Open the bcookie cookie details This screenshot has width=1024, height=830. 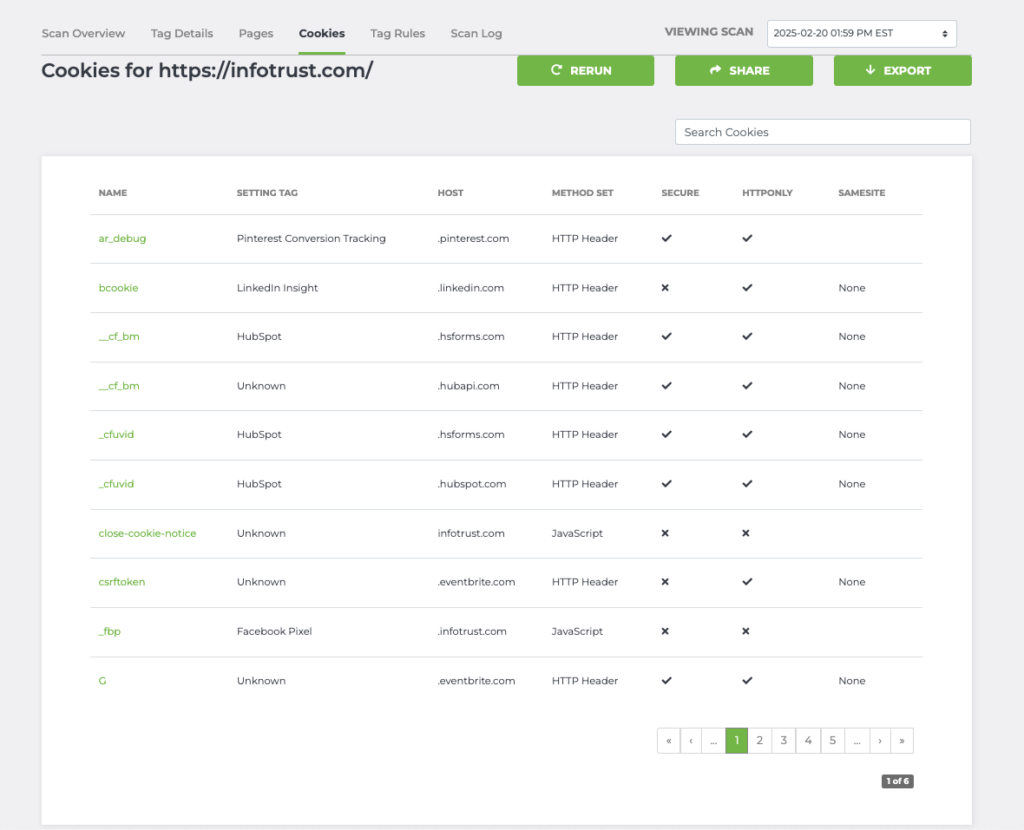tap(118, 288)
